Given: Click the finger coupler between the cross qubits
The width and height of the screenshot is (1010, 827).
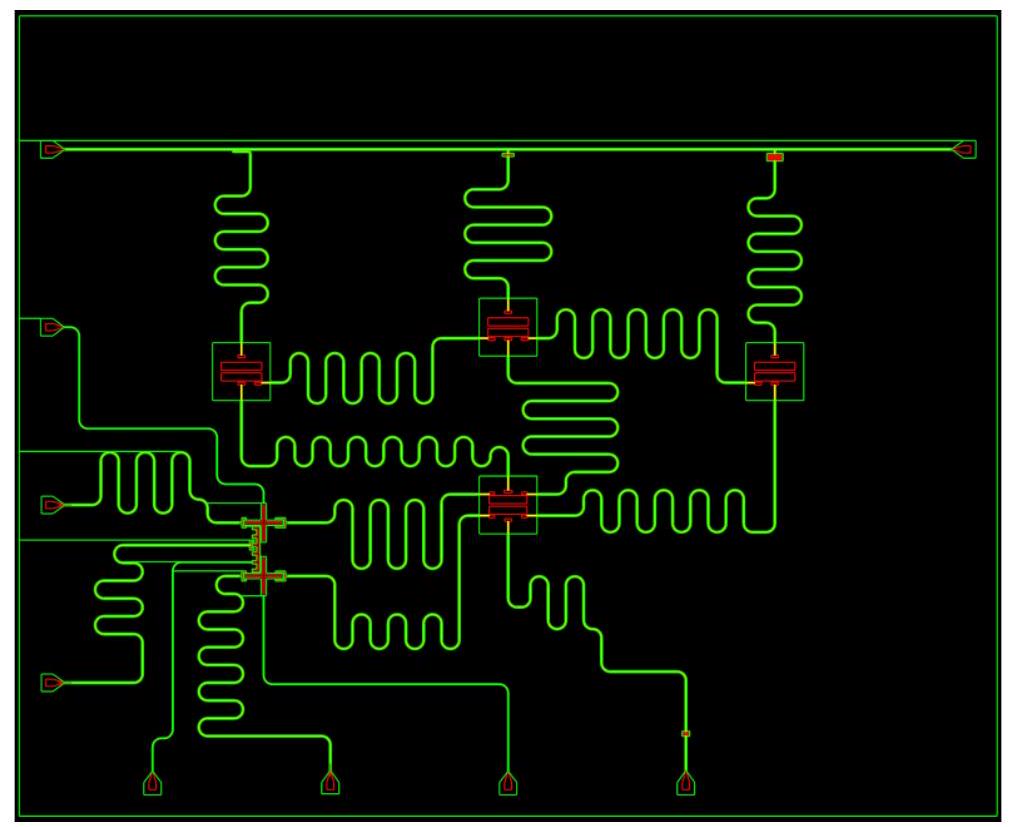Looking at the screenshot, I should pos(256,548).
